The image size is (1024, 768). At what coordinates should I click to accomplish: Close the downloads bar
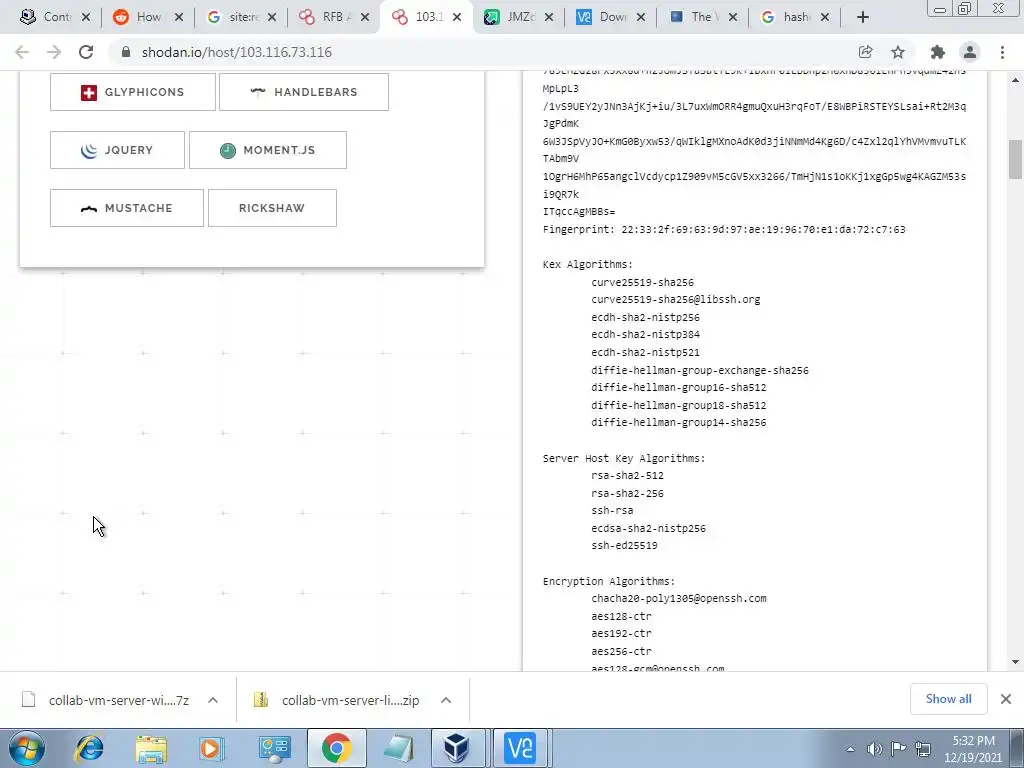1006,699
